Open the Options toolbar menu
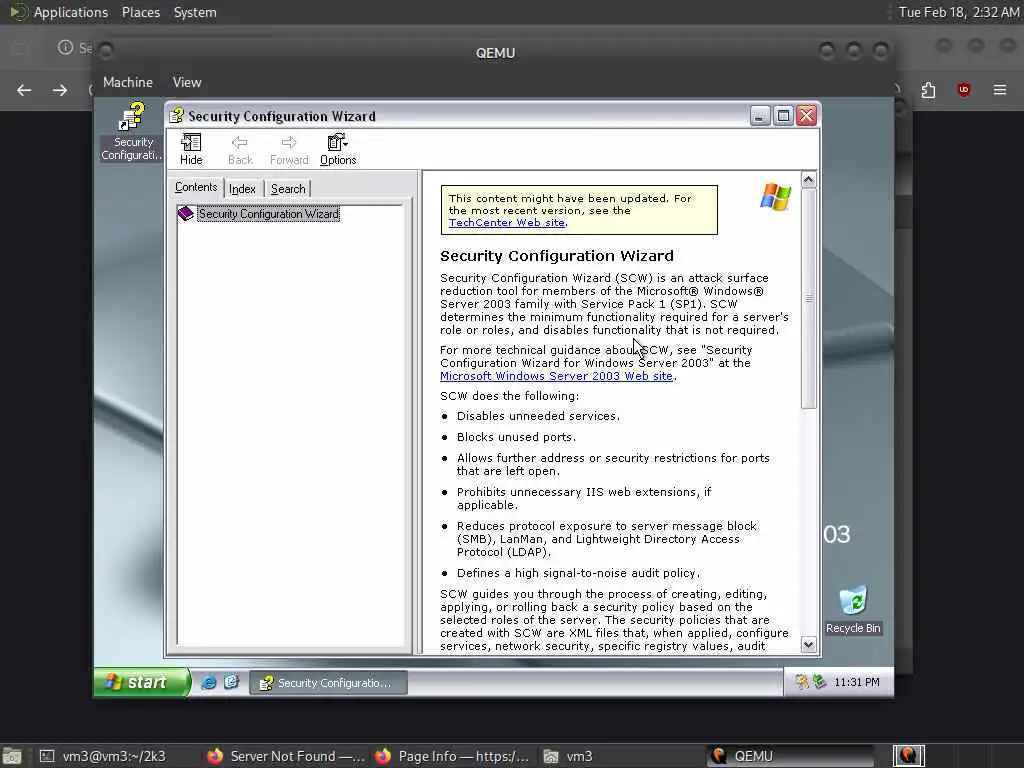The height and width of the screenshot is (768, 1024). (x=338, y=150)
